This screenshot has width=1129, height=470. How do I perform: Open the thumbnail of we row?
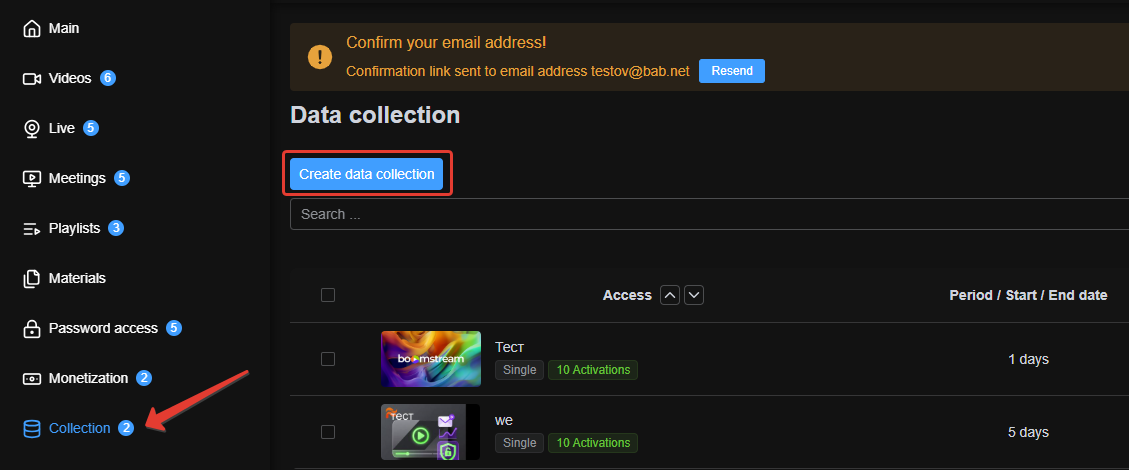coord(431,432)
